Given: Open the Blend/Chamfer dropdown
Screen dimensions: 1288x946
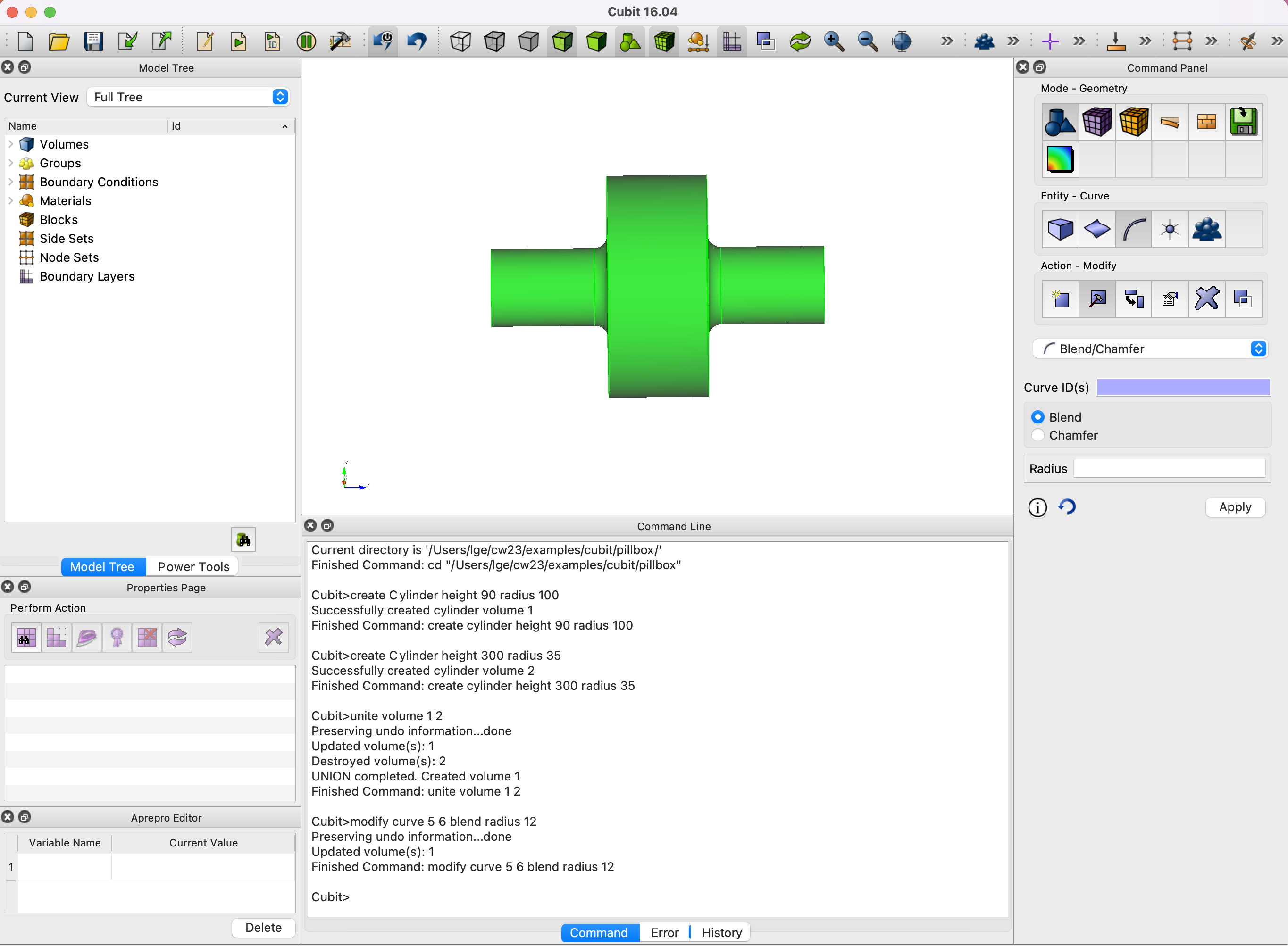Looking at the screenshot, I should (x=1151, y=349).
